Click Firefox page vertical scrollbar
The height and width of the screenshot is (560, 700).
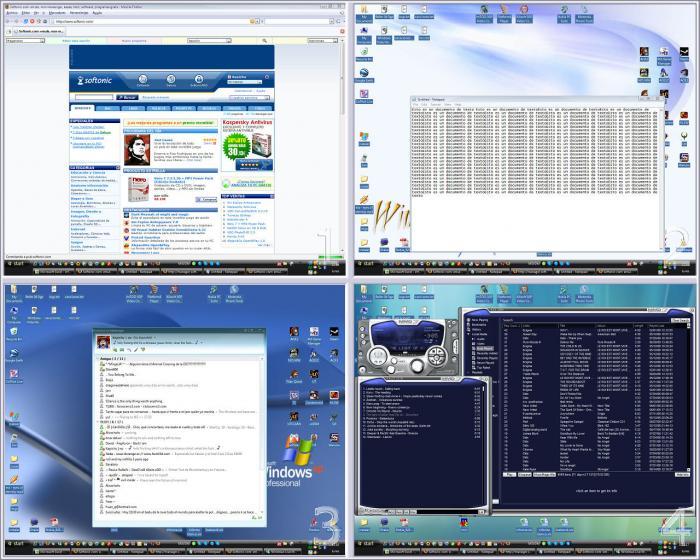[342, 147]
